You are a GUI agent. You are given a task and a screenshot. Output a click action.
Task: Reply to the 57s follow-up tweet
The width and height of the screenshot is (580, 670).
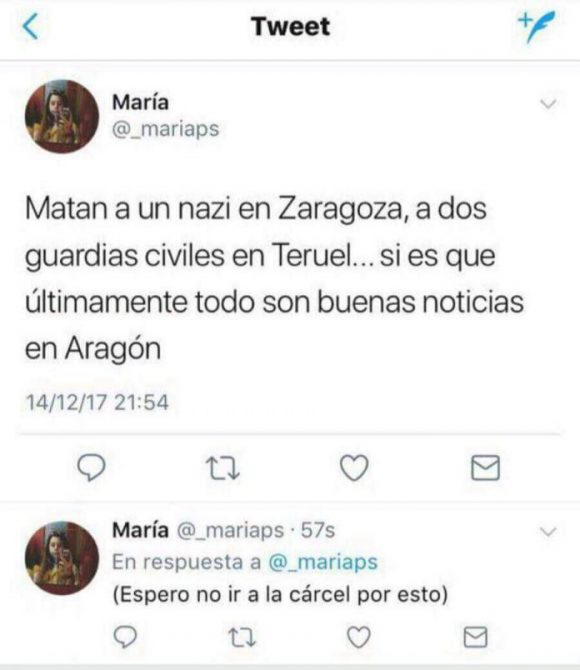(x=125, y=637)
